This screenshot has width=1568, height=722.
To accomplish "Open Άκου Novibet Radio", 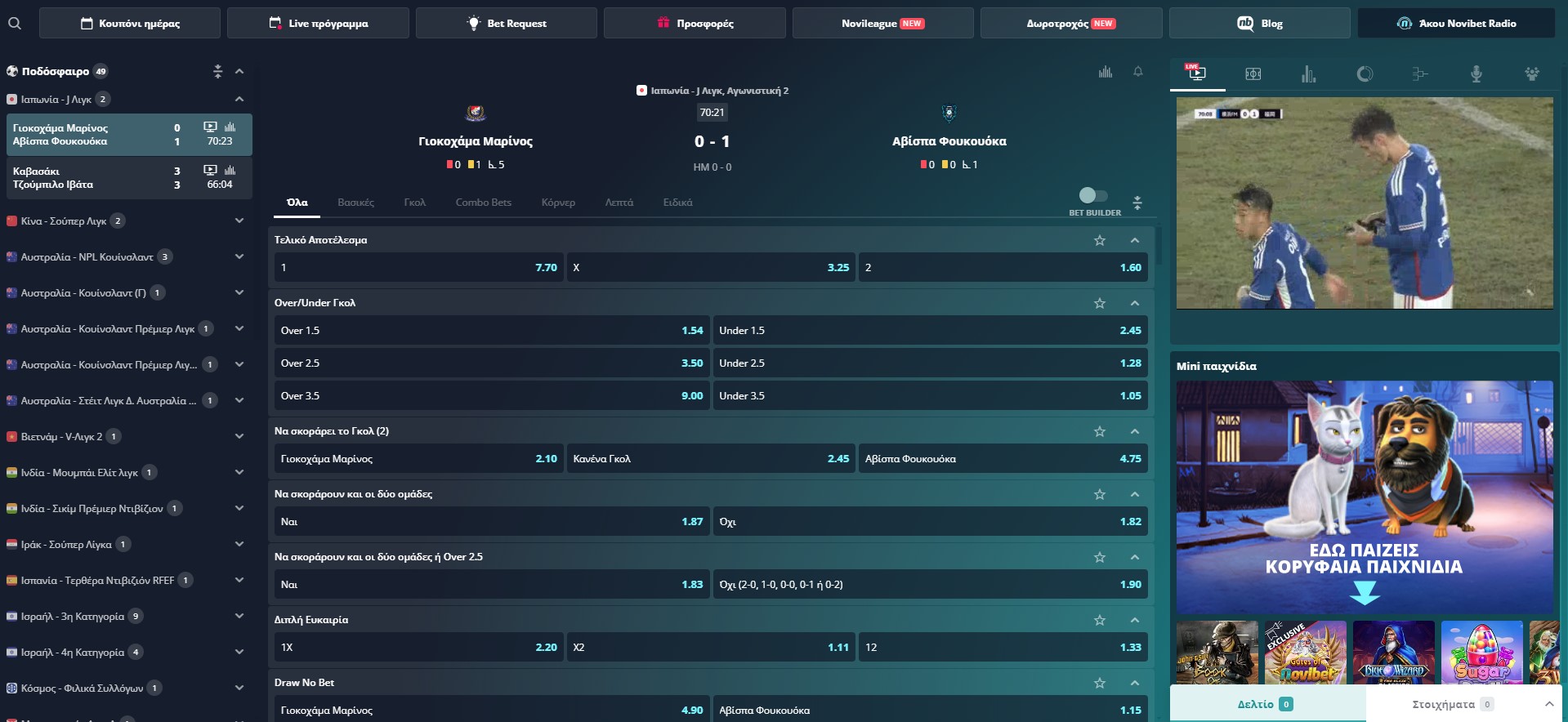I will tap(1456, 23).
